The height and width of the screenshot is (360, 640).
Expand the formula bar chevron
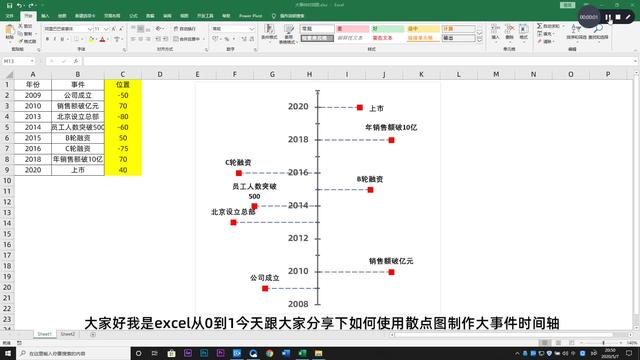pos(636,61)
